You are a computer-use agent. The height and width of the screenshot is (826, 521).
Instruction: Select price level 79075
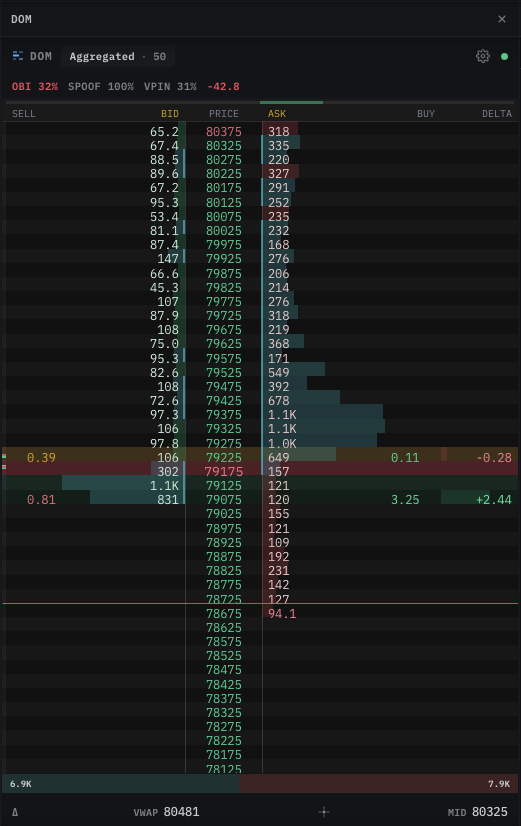click(x=223, y=499)
